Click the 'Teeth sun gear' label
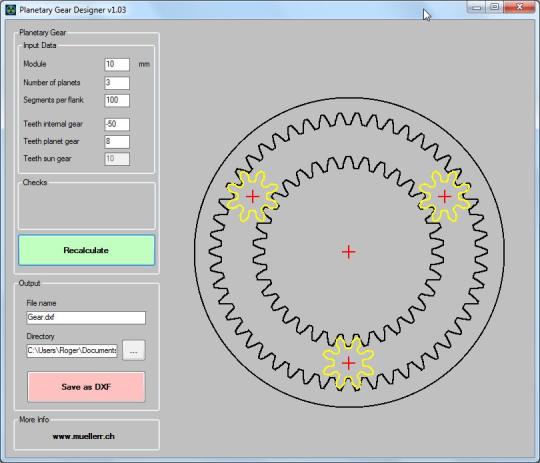This screenshot has height=463, width=540. (x=47, y=158)
